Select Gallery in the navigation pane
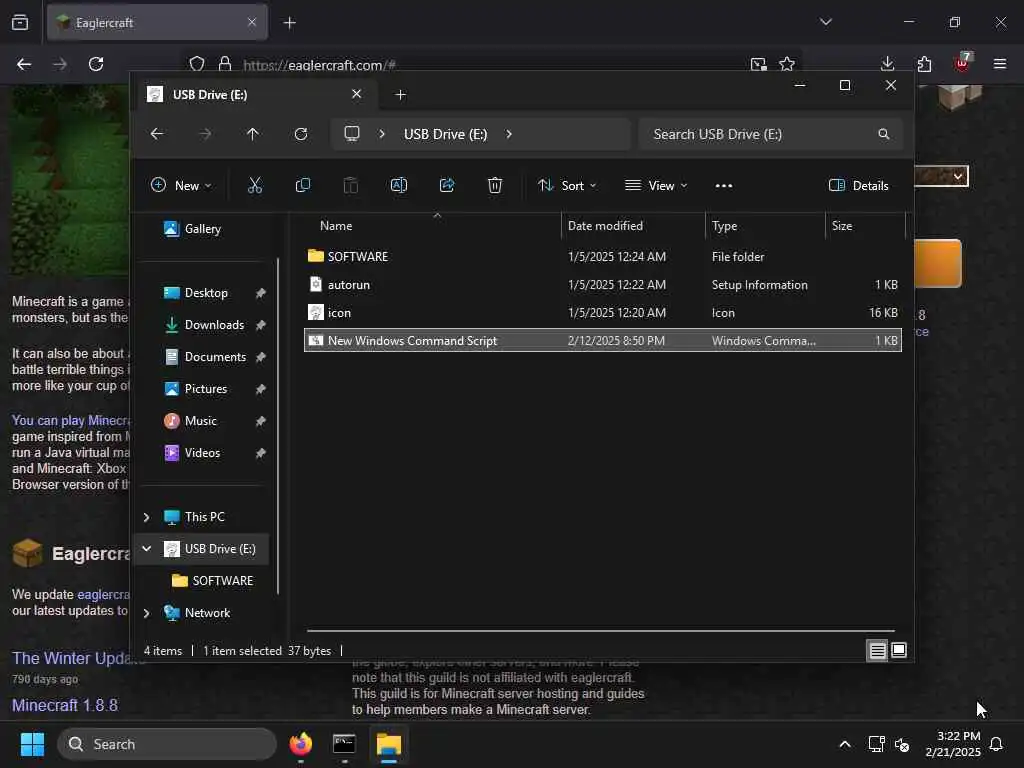Screen dimensions: 1024x768 coord(193,229)
